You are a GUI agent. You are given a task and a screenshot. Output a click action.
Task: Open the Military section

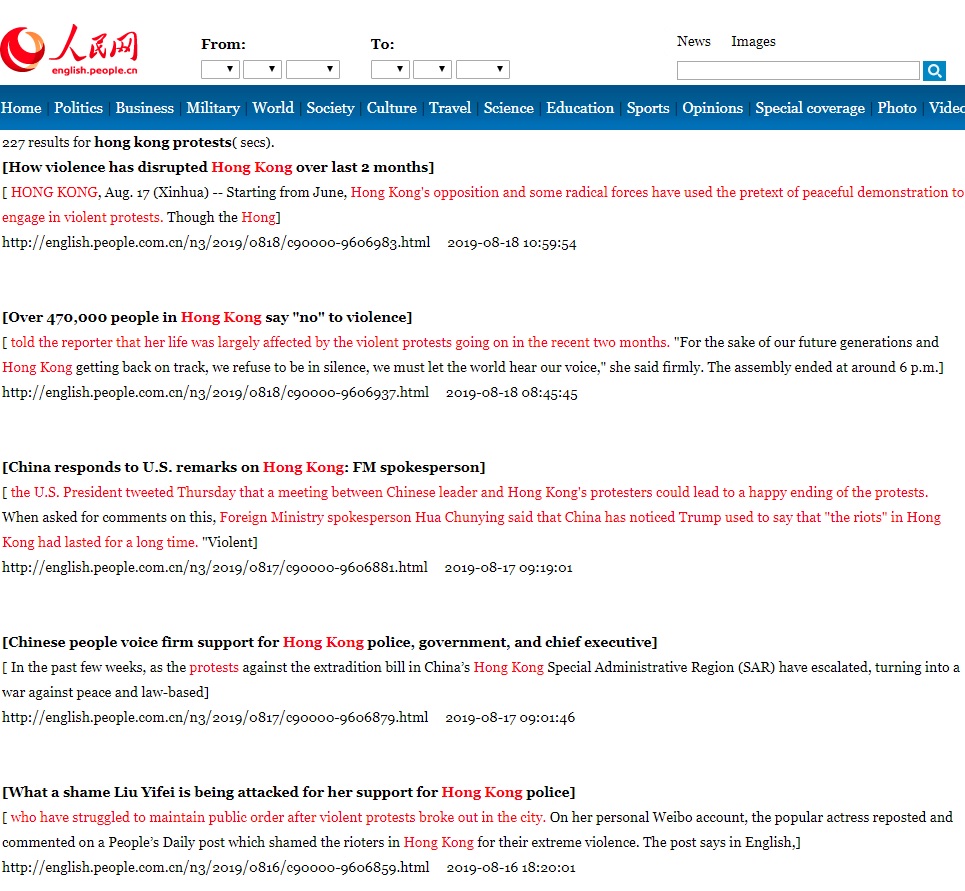(213, 108)
